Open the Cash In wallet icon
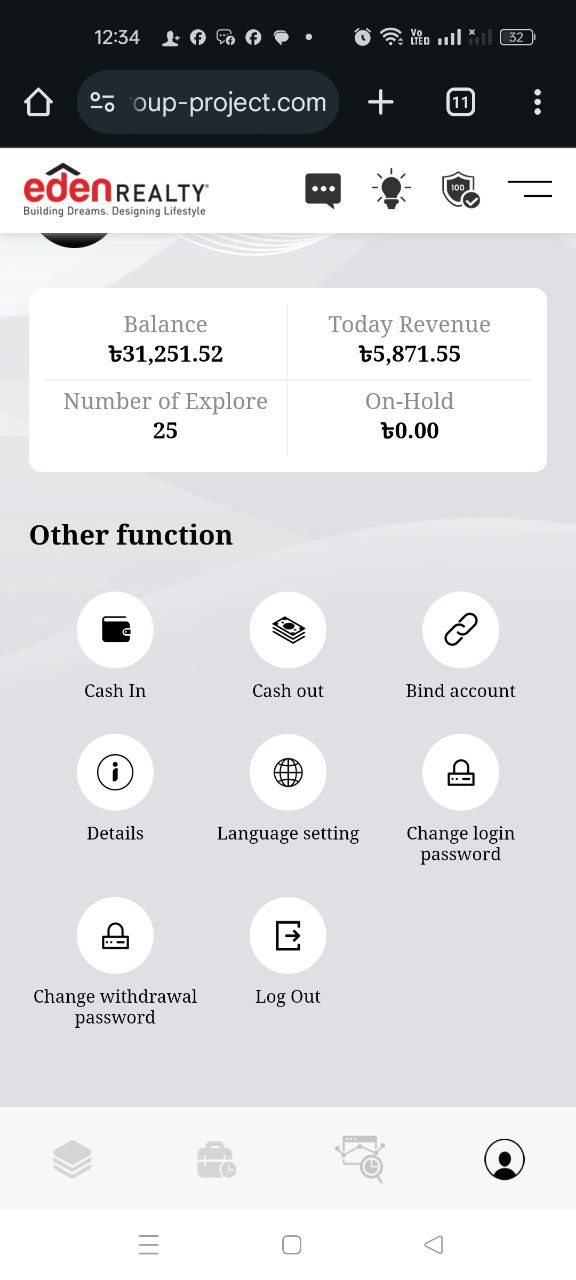Image resolution: width=576 pixels, height=1280 pixels. 115,629
